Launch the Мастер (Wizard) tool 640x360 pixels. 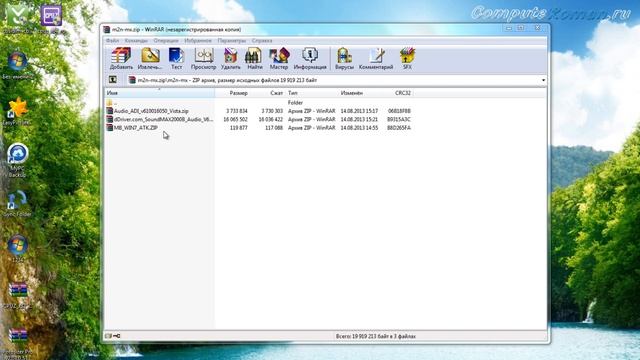[279, 58]
